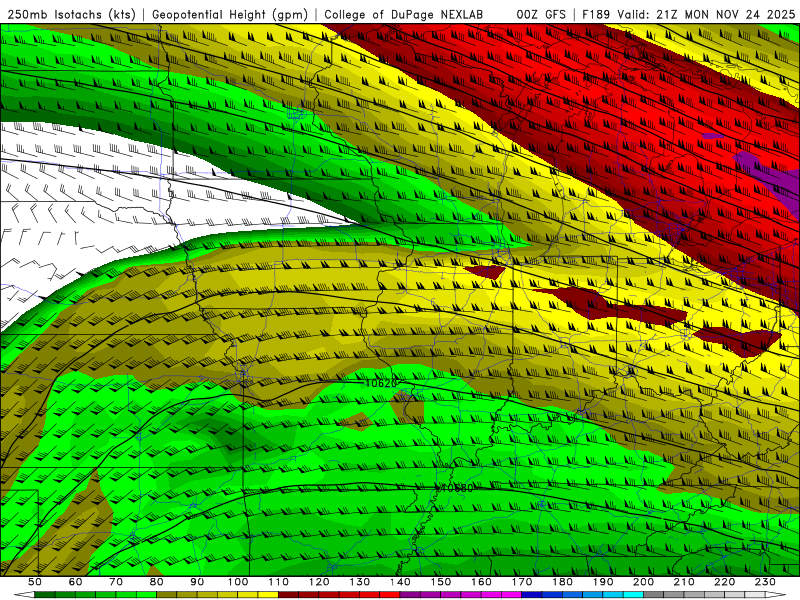The image size is (800, 600).
Task: Click the 100 knot legend tick label
Action: [238, 582]
